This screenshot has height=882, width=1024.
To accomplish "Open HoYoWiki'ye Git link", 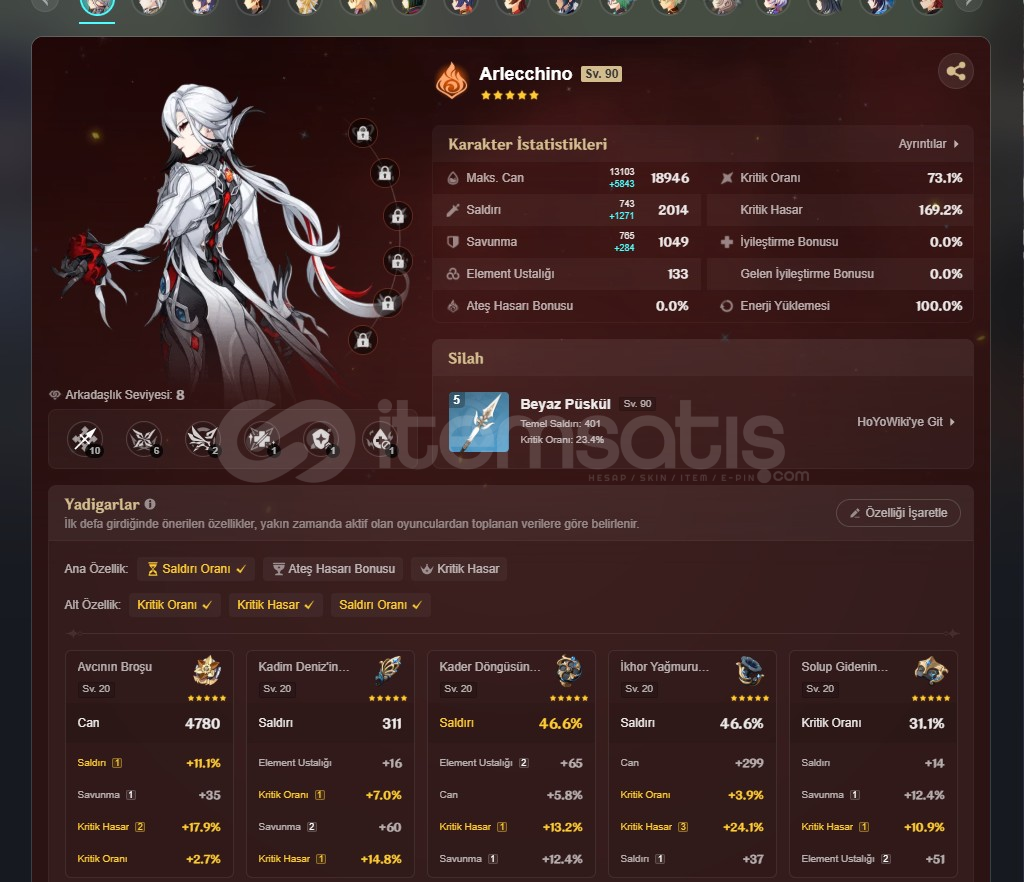I will coord(906,422).
